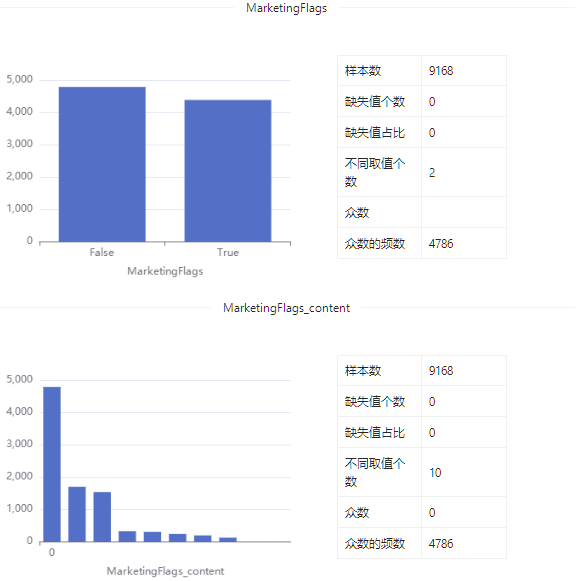
Task: Click the True bar in MarketingFlags chart
Action: pos(228,171)
